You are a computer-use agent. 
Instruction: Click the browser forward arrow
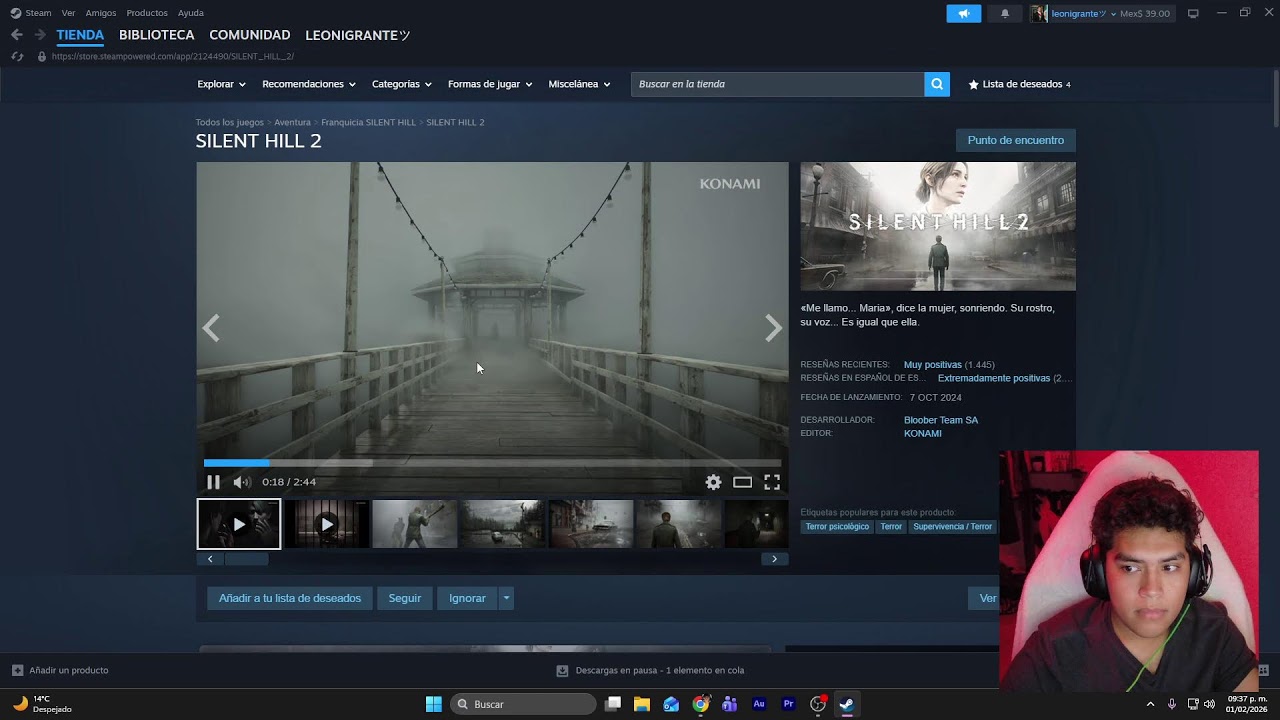coord(40,35)
